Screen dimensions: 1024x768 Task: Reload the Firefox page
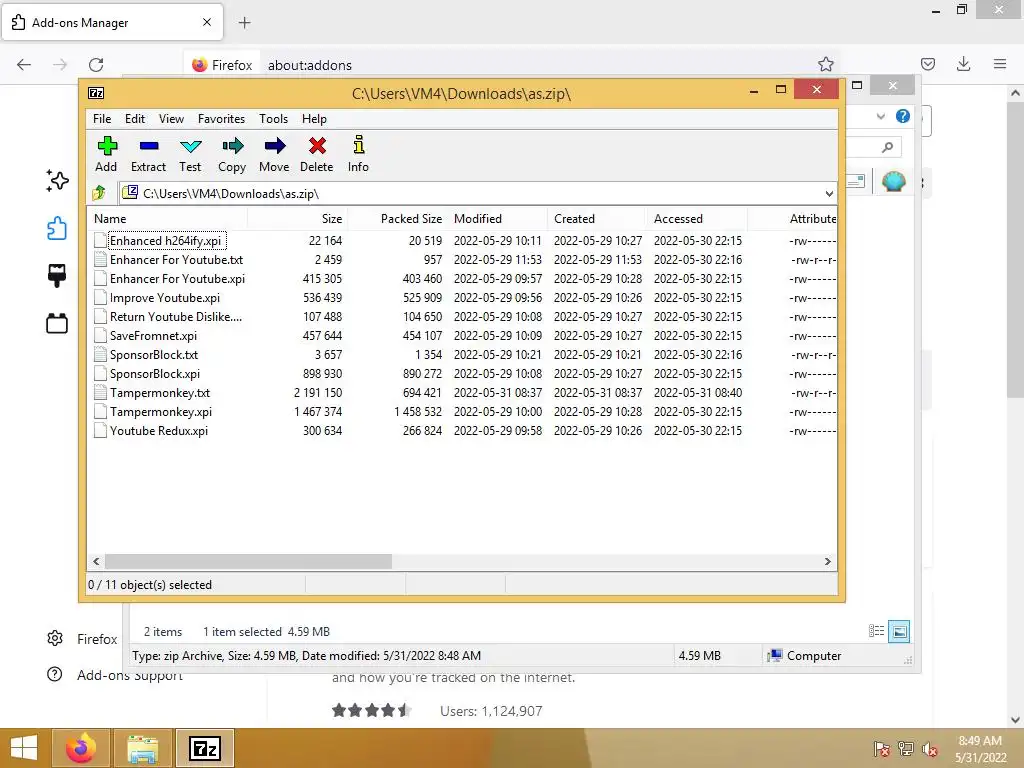pyautogui.click(x=96, y=65)
